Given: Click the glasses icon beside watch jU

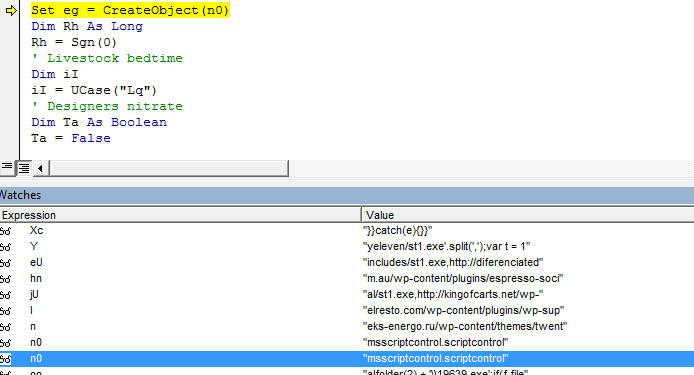Looking at the screenshot, I should point(5,295).
